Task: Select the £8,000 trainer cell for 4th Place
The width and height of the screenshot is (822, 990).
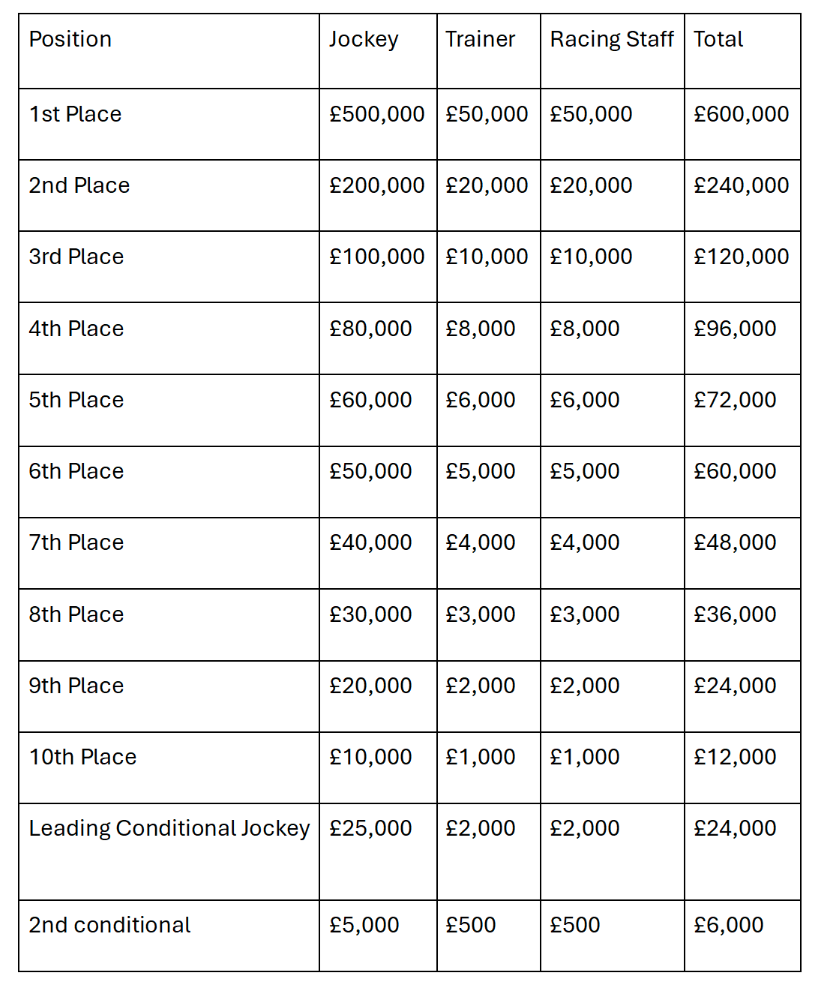Action: pyautogui.click(x=488, y=338)
